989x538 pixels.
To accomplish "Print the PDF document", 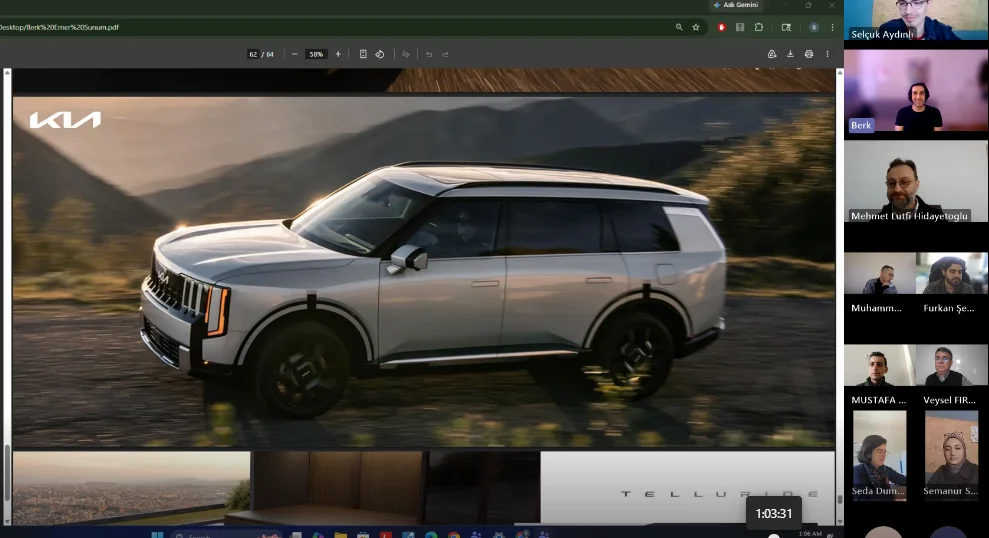I will (809, 54).
